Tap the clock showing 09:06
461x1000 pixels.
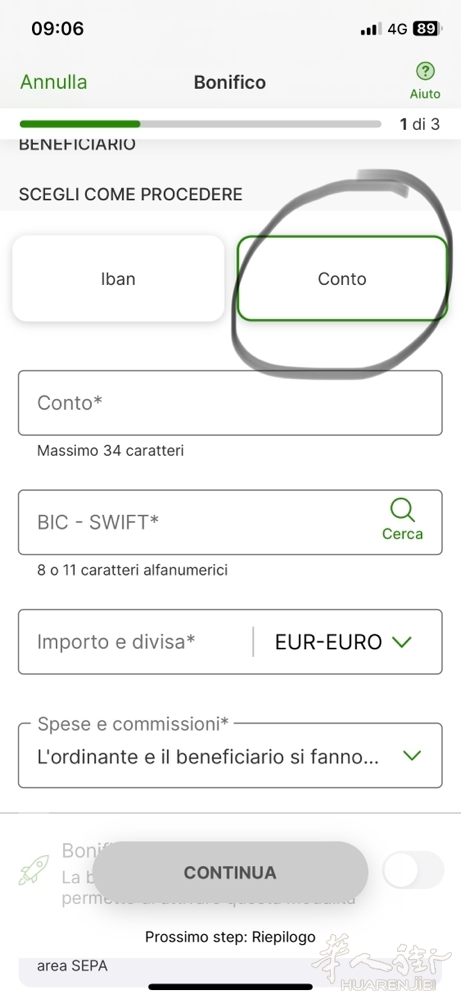point(57,29)
